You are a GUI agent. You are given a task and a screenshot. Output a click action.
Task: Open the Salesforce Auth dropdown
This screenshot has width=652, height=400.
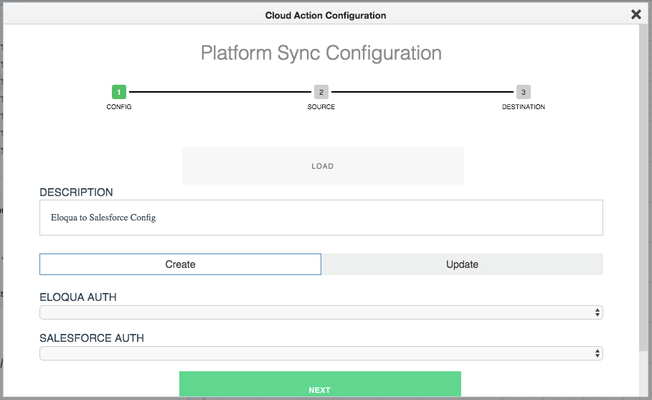click(321, 353)
